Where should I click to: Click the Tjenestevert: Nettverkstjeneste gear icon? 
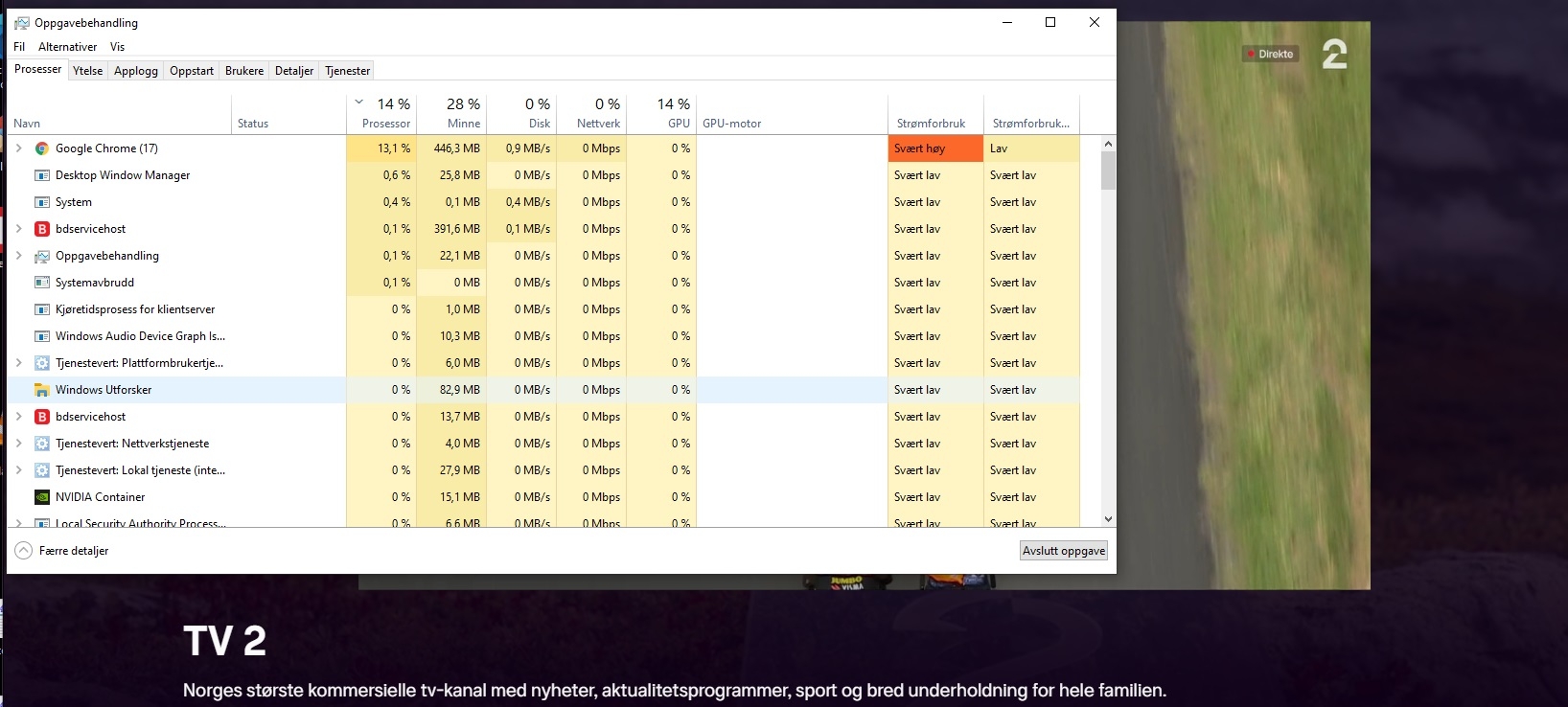pos(42,444)
